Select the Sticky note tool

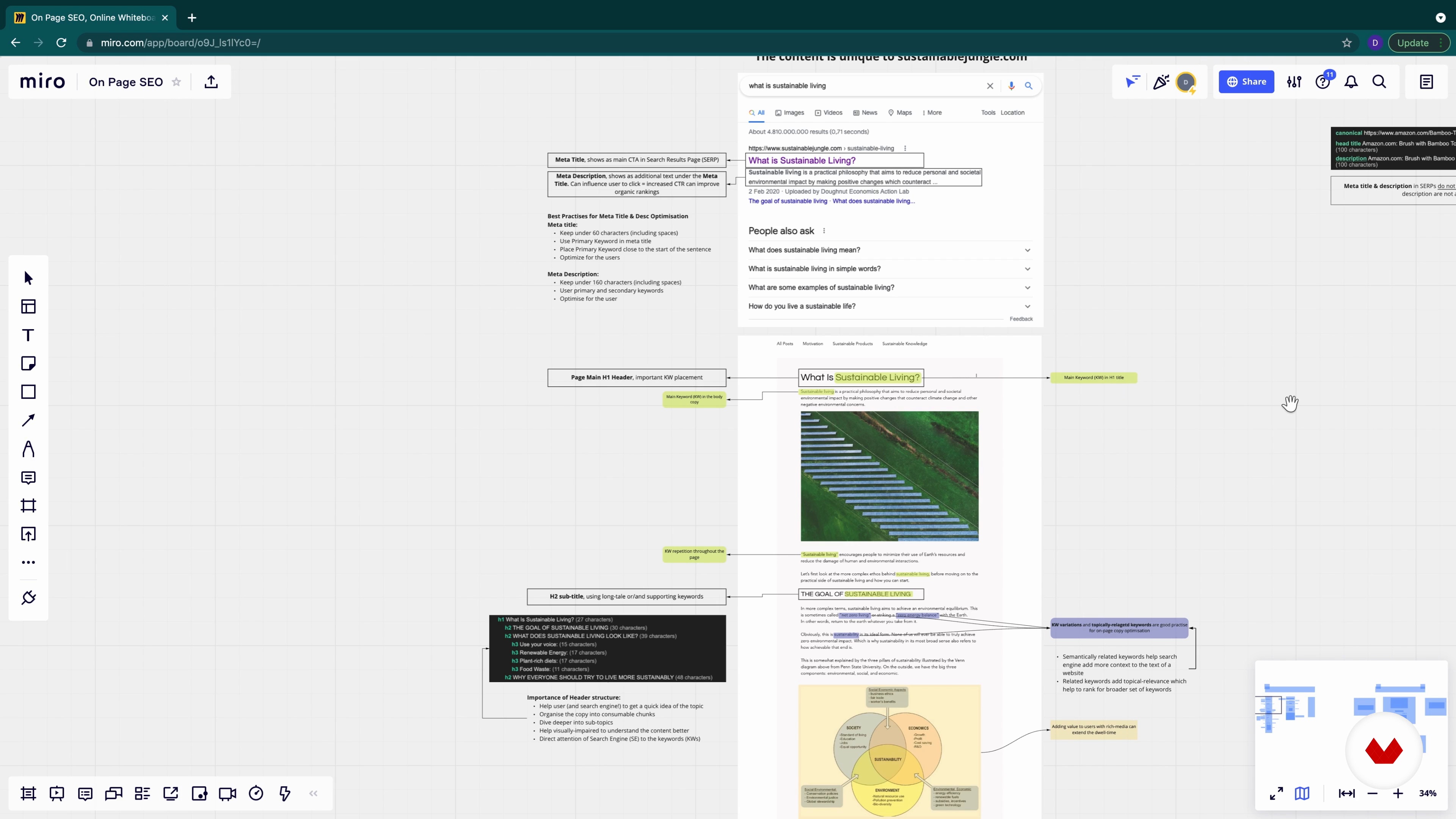tap(28, 364)
